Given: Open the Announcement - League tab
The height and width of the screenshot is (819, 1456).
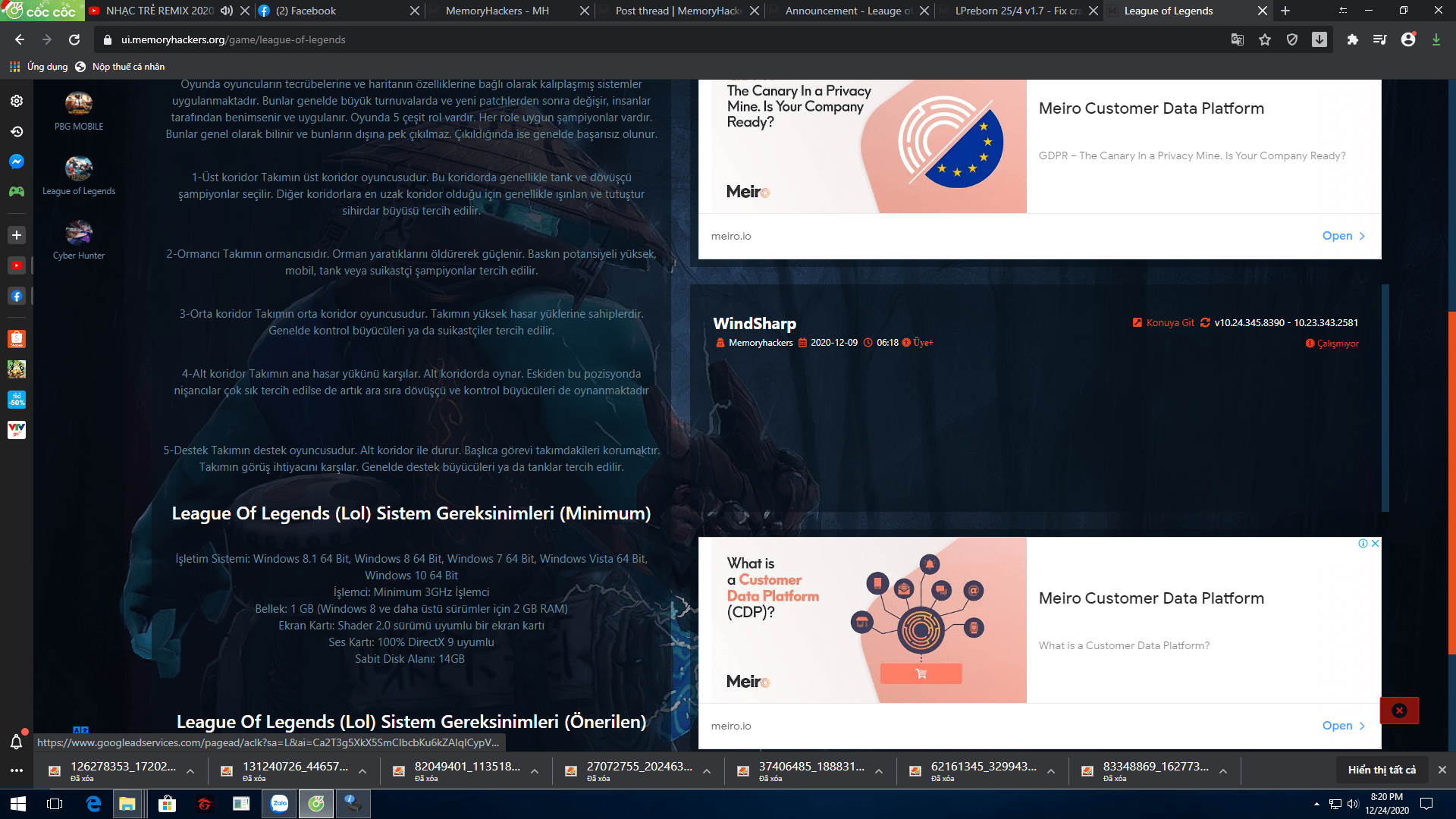Looking at the screenshot, I should [849, 11].
